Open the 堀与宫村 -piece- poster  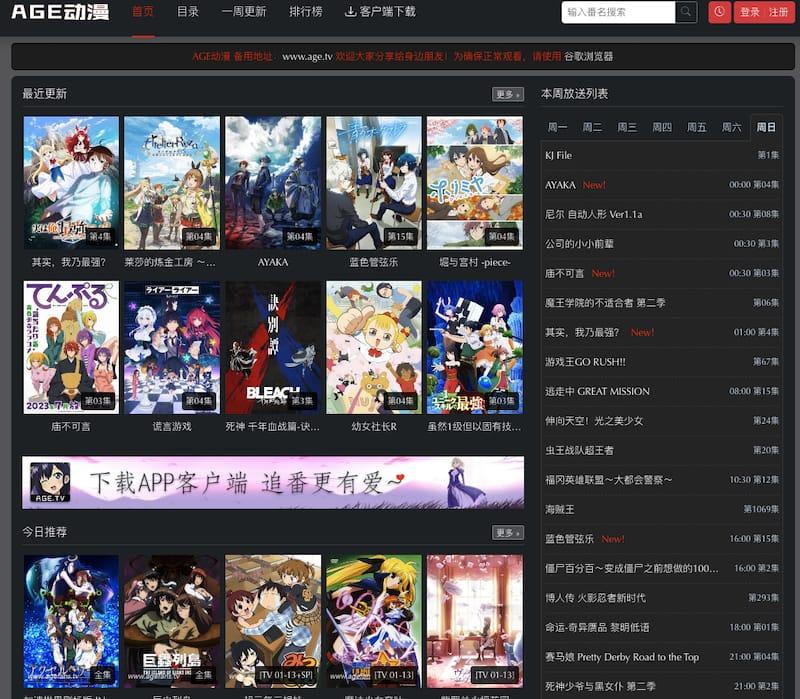(475, 183)
